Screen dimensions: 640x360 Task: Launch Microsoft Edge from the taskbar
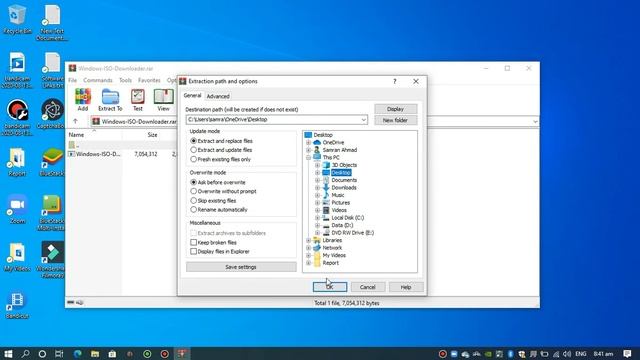[x=78, y=353]
